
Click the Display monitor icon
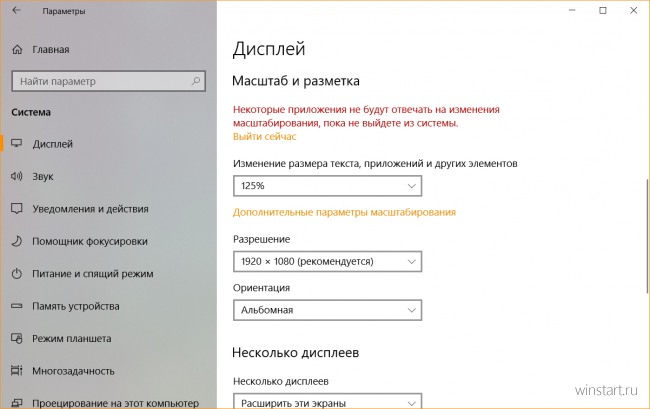click(x=17, y=144)
